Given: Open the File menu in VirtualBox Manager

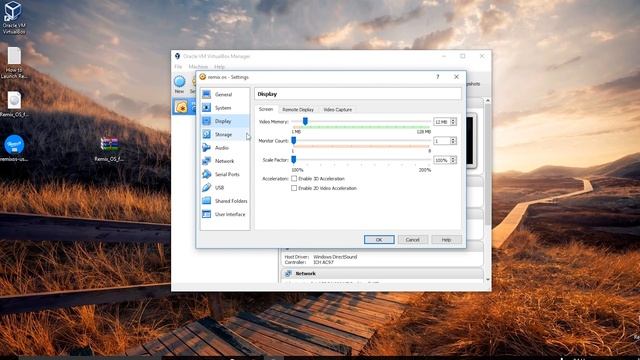Looking at the screenshot, I should coord(178,67).
